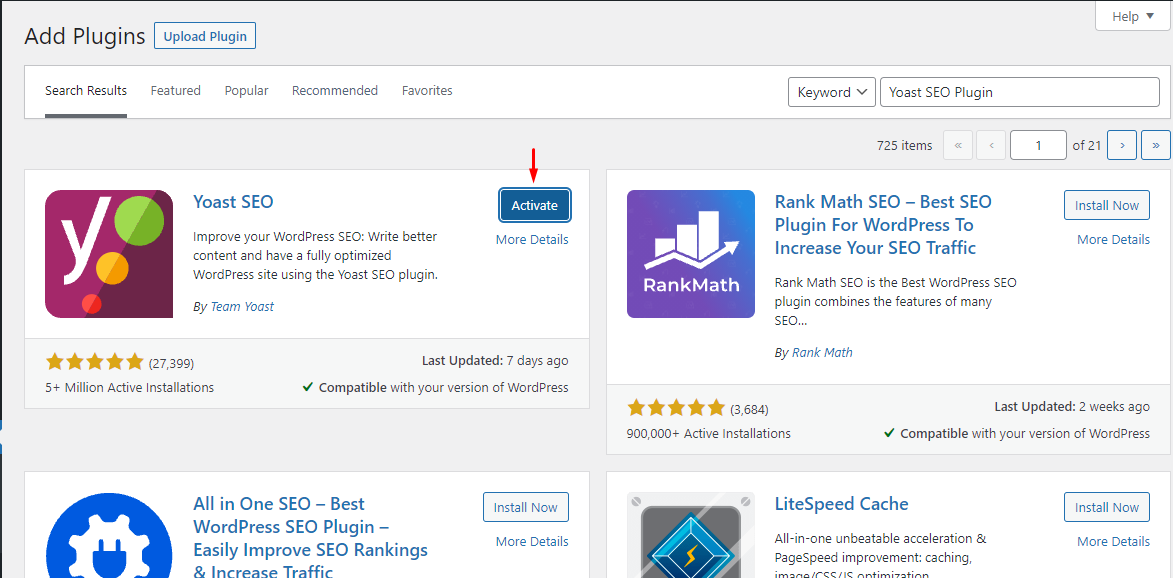Click the plugin search text field
The width and height of the screenshot is (1173, 578).
[x=1020, y=92]
